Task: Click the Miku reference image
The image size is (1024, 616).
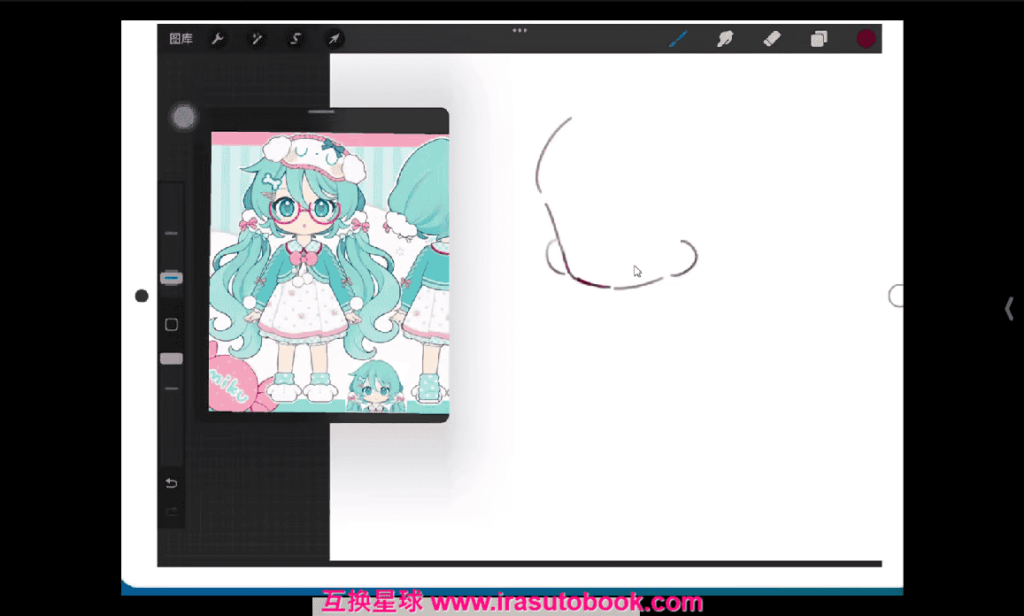Action: [329, 272]
